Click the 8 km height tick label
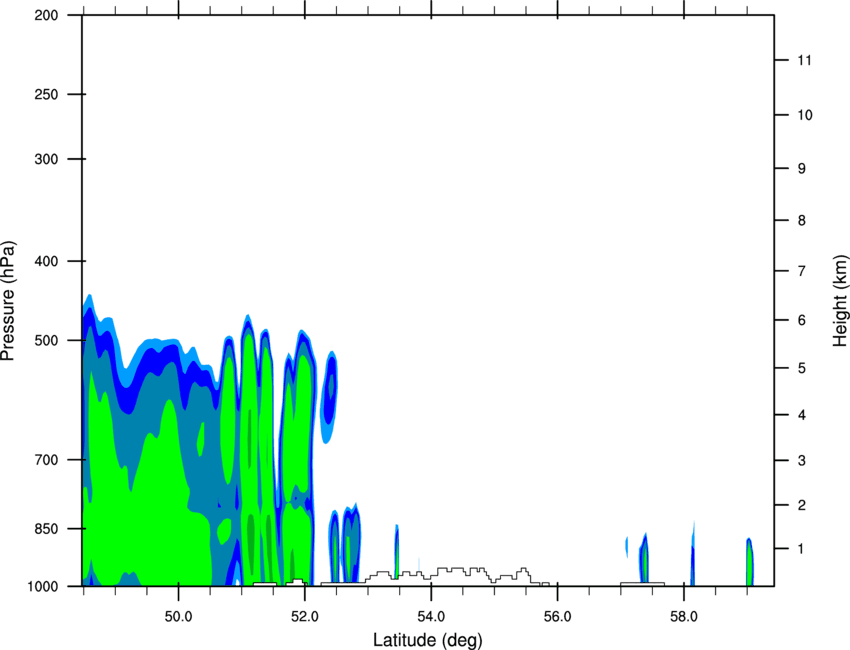Viewport: 850px width, 650px height. point(802,221)
